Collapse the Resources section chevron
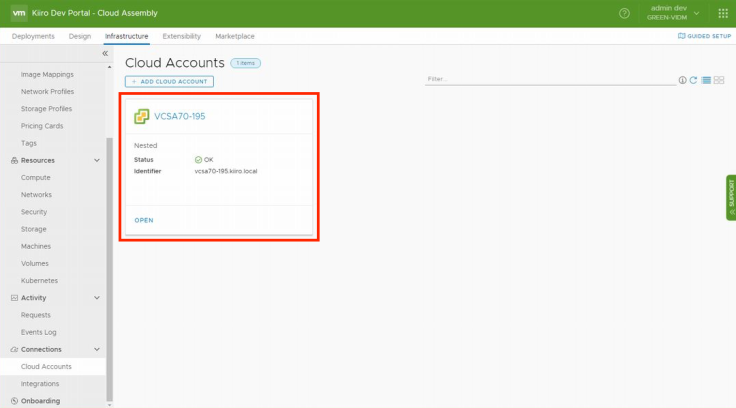Viewport: 736px width, 408px height. coord(97,161)
